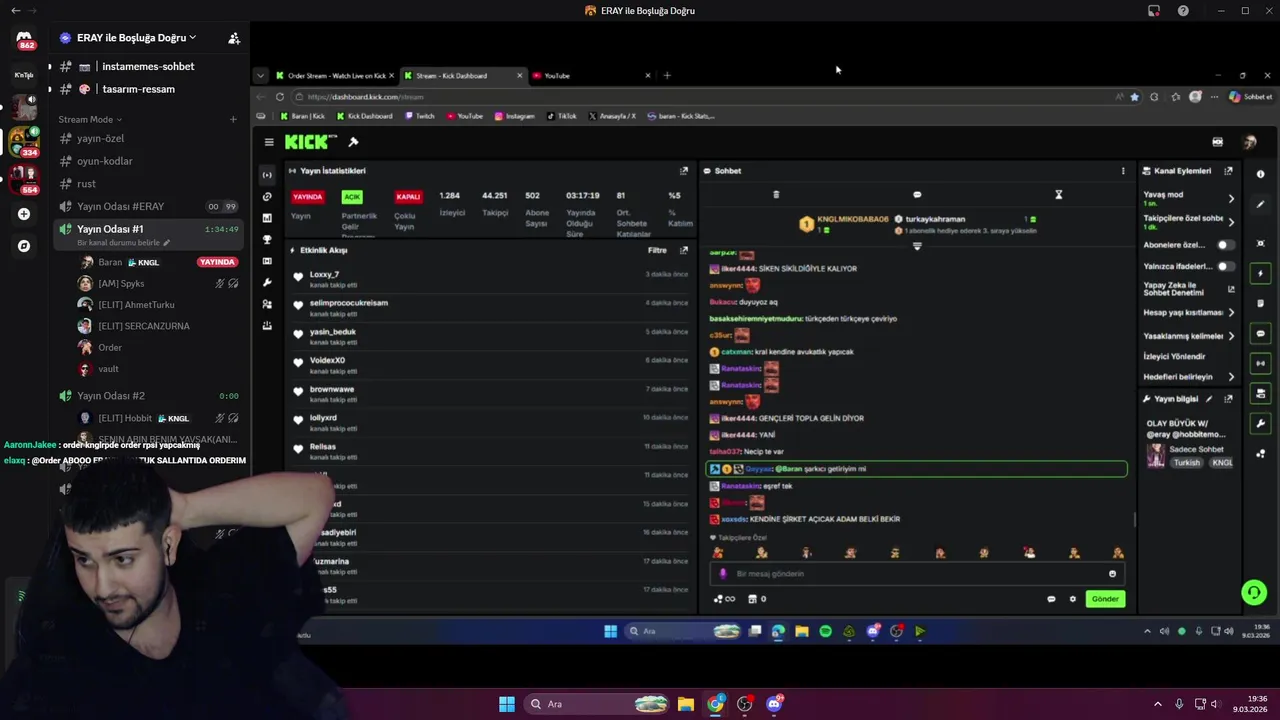Click the Turkish tag under stream info
Screen dimensions: 1280x720
click(1186, 463)
